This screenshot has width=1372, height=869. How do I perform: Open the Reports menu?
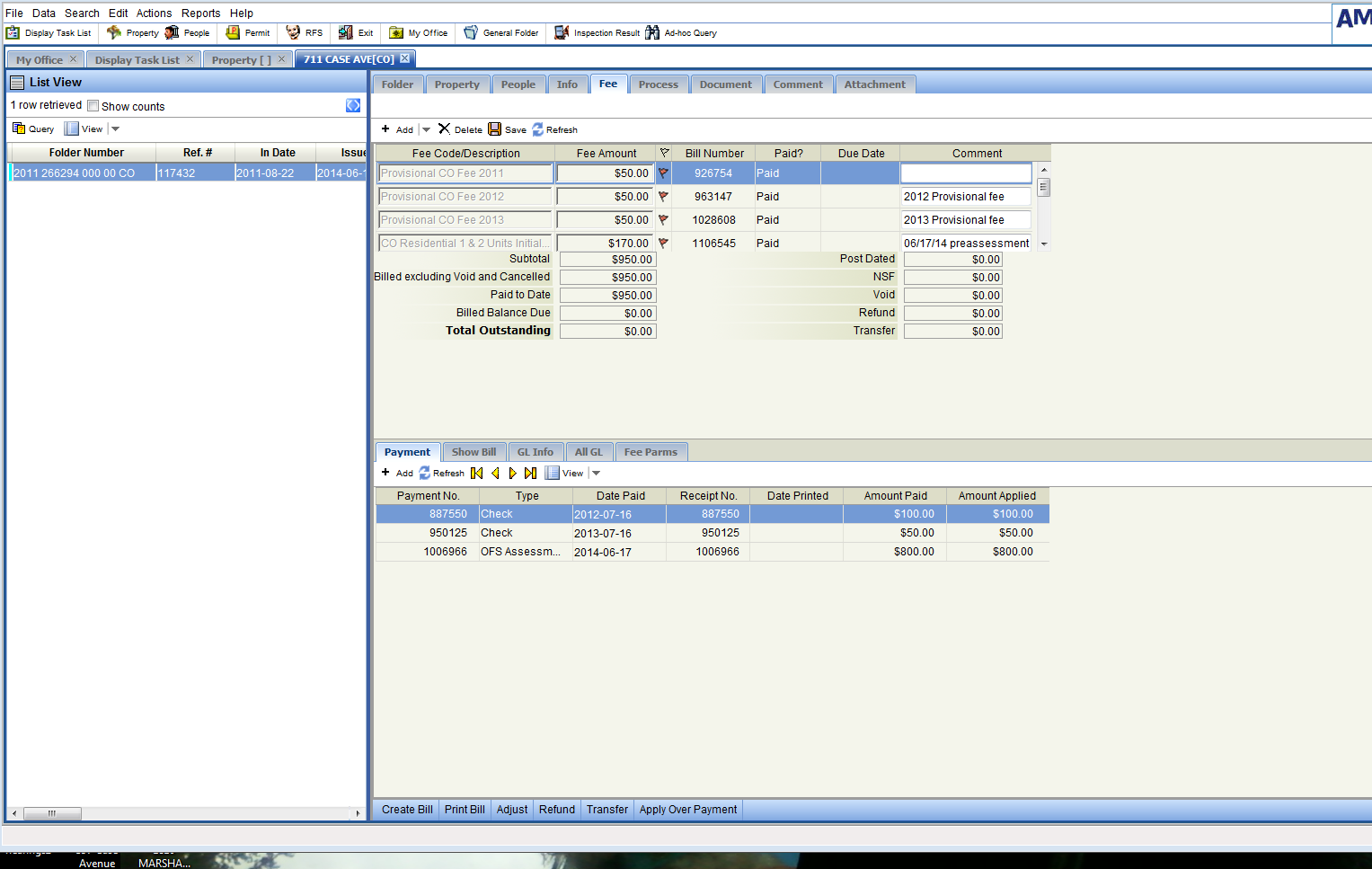(x=200, y=13)
